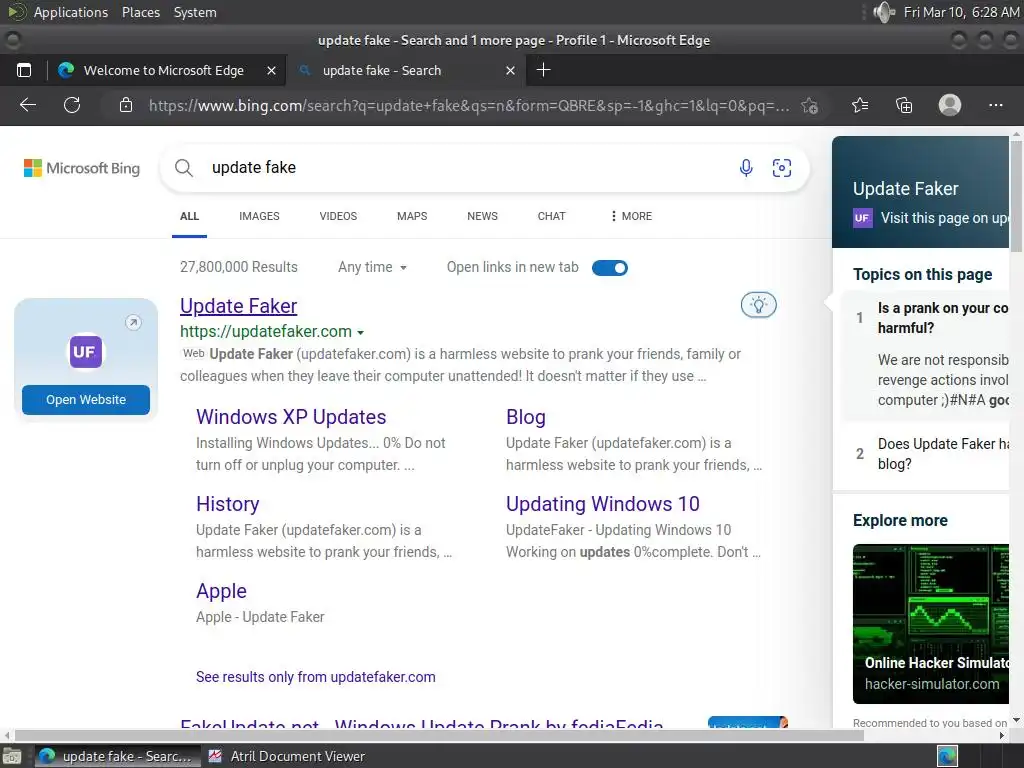Screen dimensions: 1024x768
Task: Open the Places menu
Action: (141, 12)
